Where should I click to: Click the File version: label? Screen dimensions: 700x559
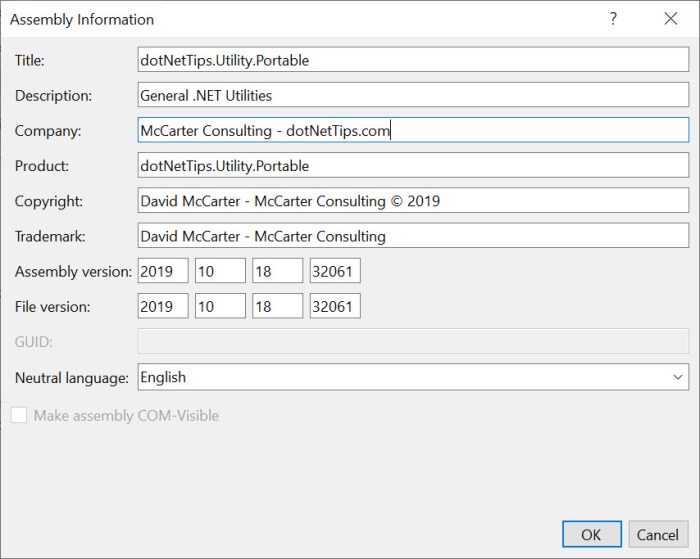tap(52, 307)
